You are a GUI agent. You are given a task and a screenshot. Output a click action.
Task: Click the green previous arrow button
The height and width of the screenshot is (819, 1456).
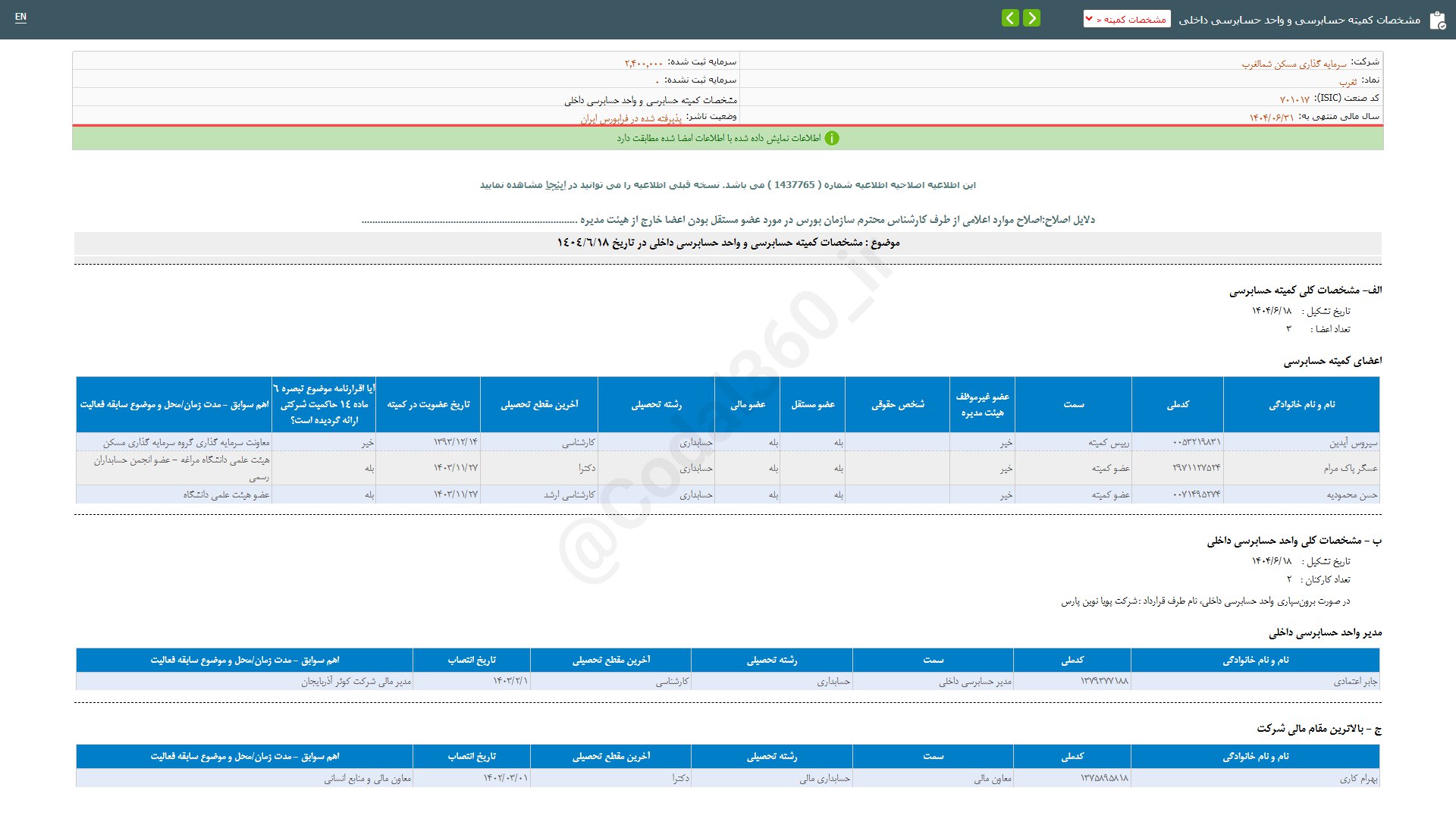1010,18
